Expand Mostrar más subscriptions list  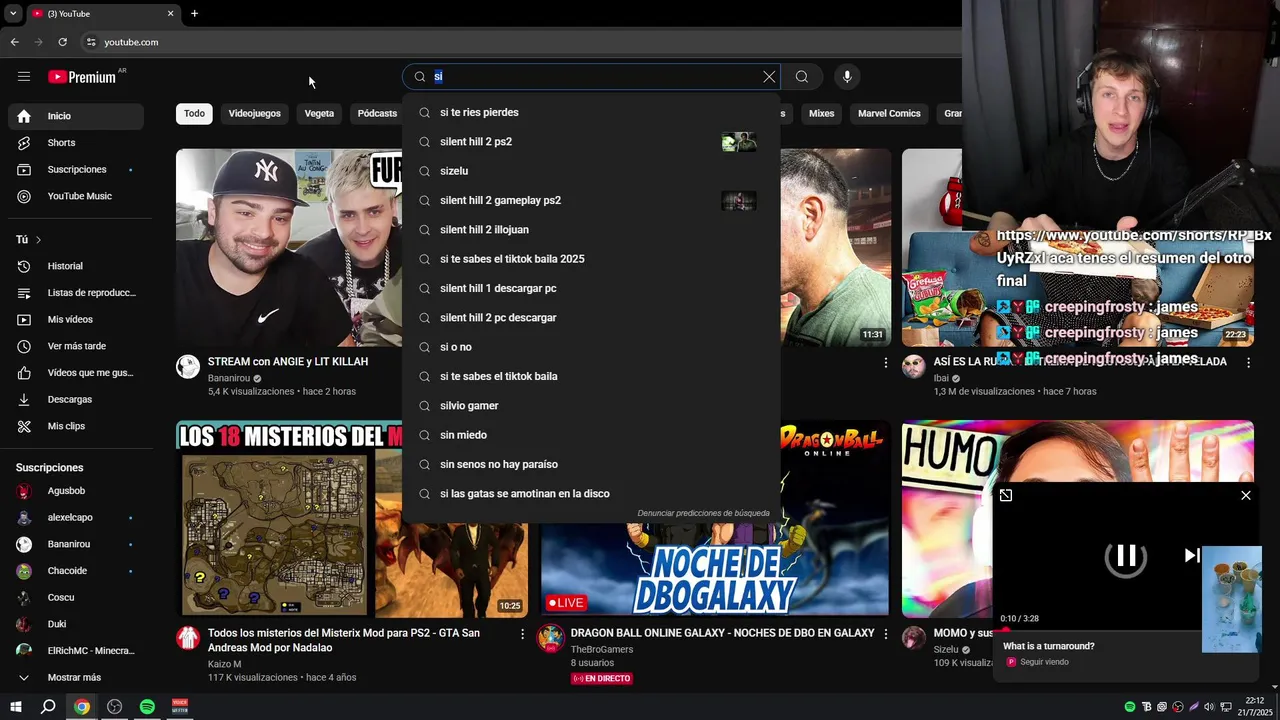pos(76,677)
